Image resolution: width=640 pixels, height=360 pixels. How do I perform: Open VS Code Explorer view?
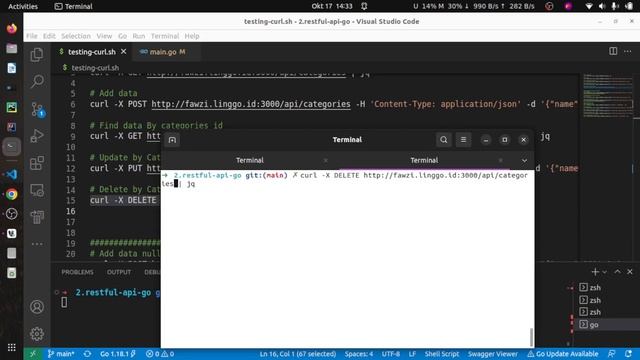[x=37, y=54]
